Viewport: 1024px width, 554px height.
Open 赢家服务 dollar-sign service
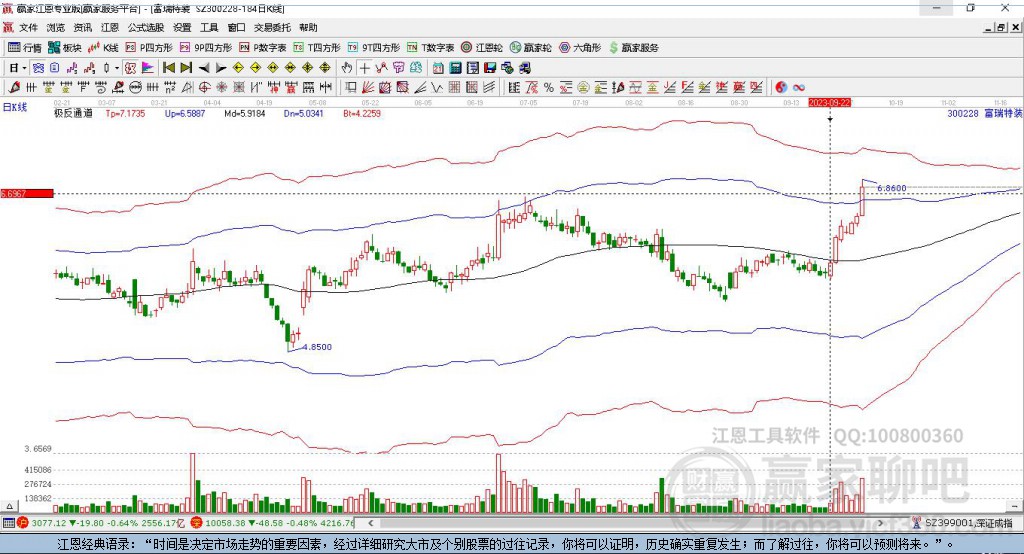pyautogui.click(x=634, y=48)
